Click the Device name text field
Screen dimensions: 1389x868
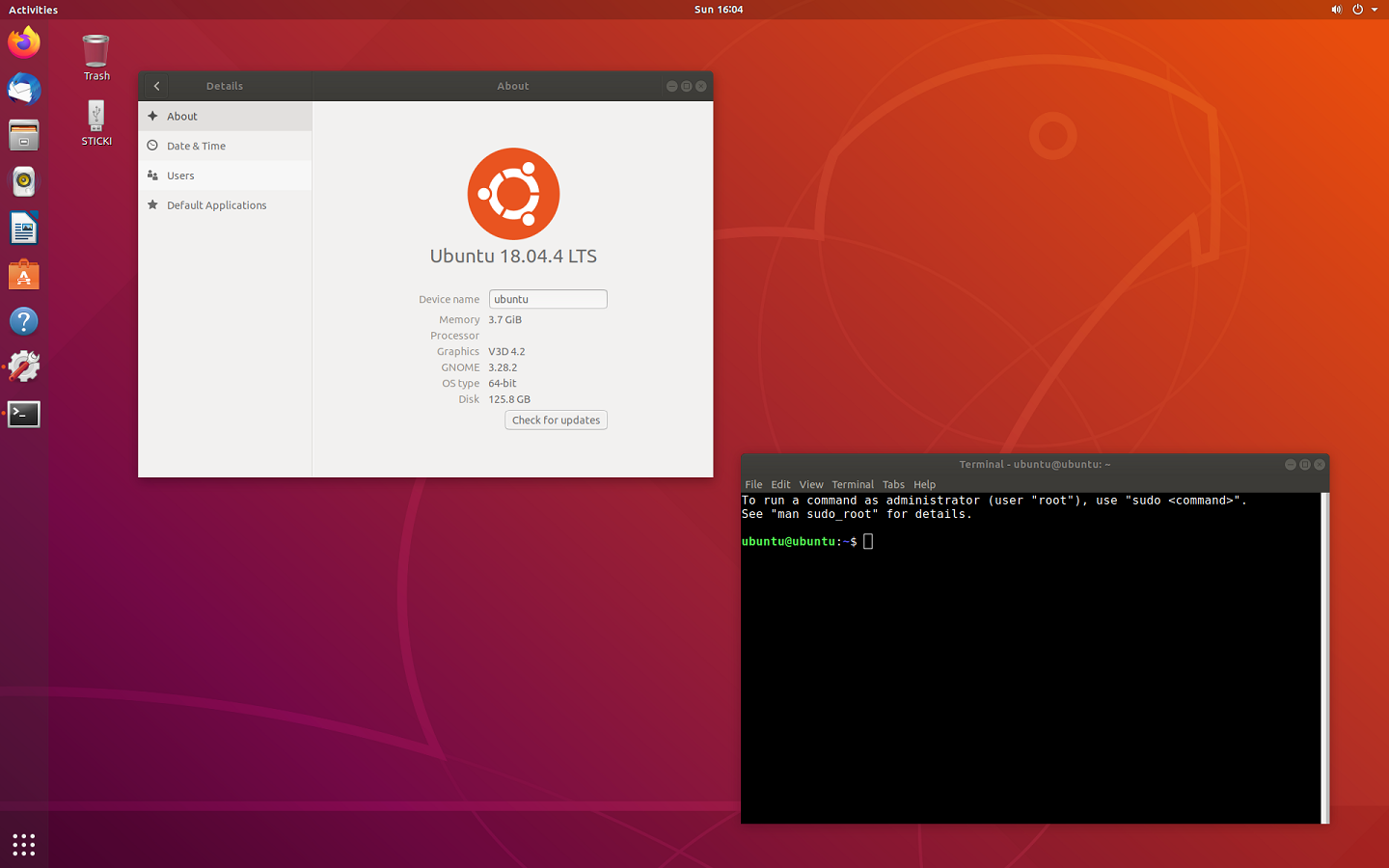[x=547, y=299]
